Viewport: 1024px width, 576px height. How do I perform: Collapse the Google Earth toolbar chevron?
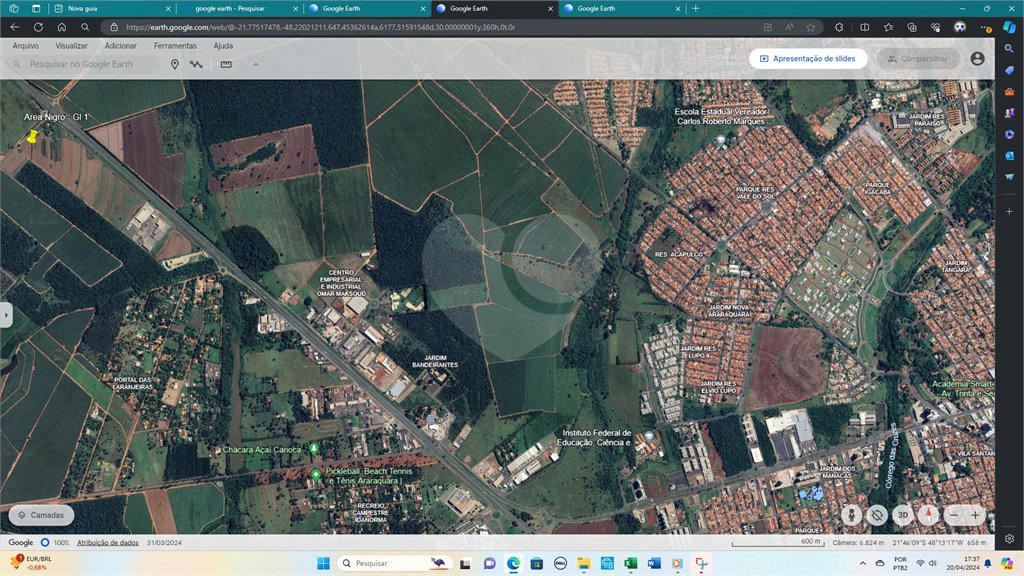pyautogui.click(x=255, y=64)
